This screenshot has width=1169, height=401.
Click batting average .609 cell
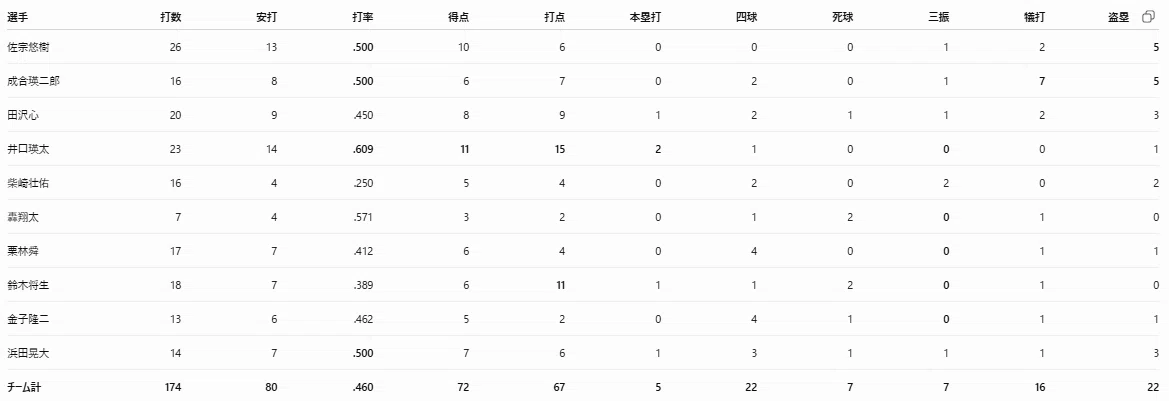pyautogui.click(x=363, y=149)
